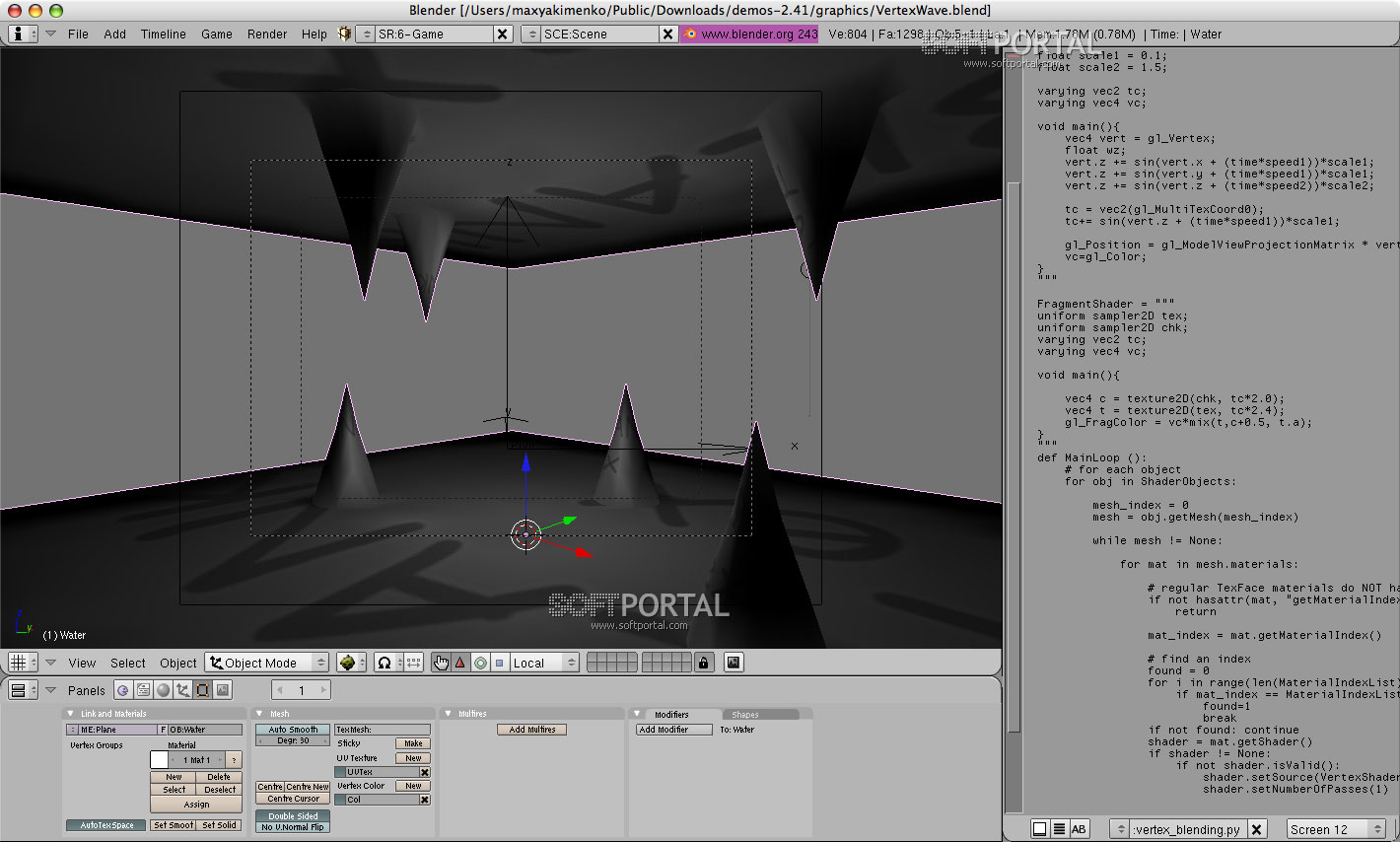Open the buttons window type selector
The image size is (1400, 842).
click(x=23, y=690)
